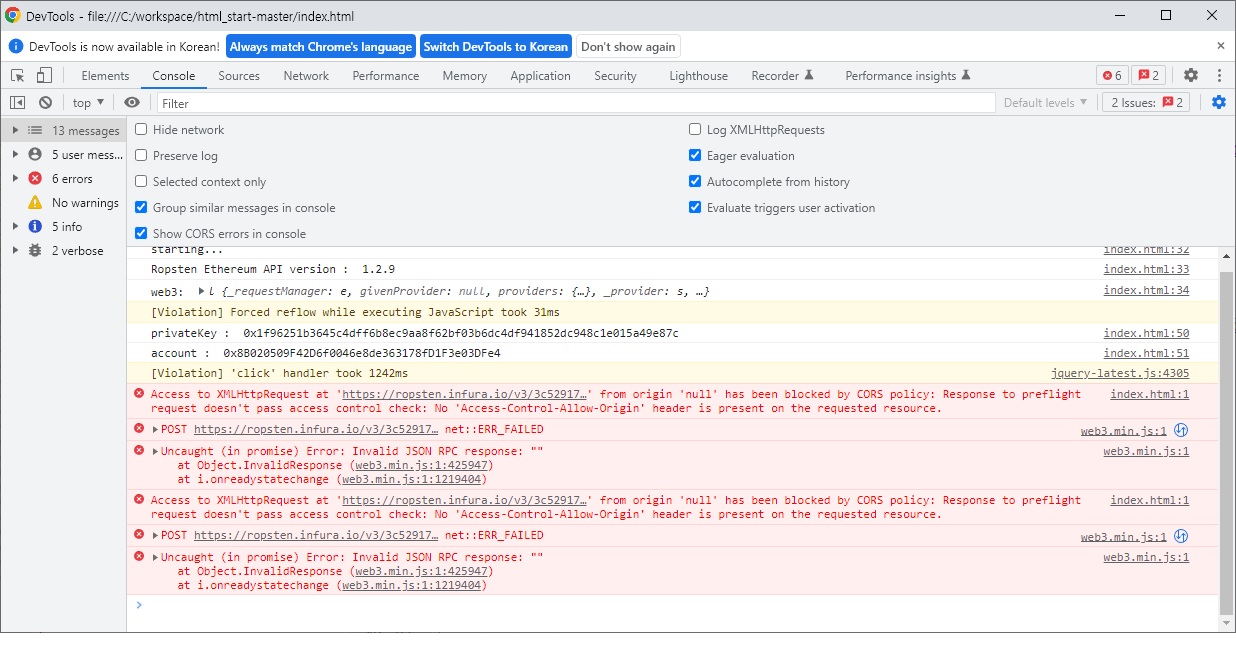Uncheck Eager evaluation checkbox
The width and height of the screenshot is (1236, 648).
(695, 156)
